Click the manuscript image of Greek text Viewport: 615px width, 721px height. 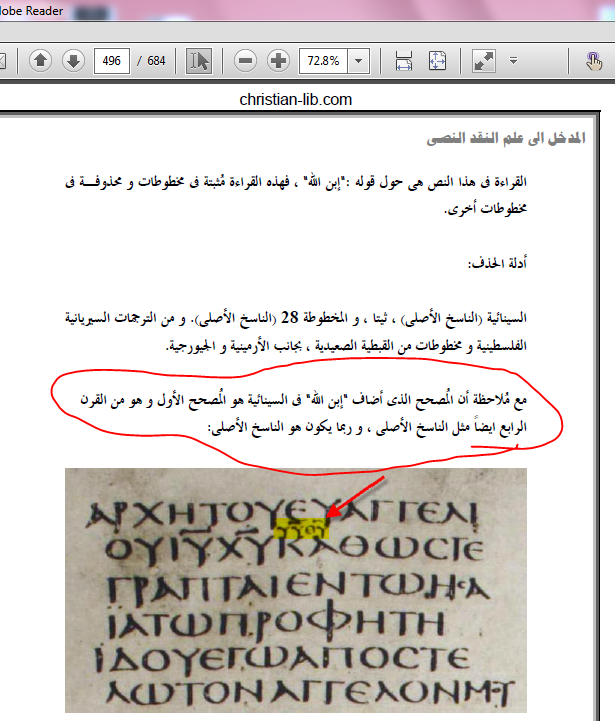click(x=296, y=590)
